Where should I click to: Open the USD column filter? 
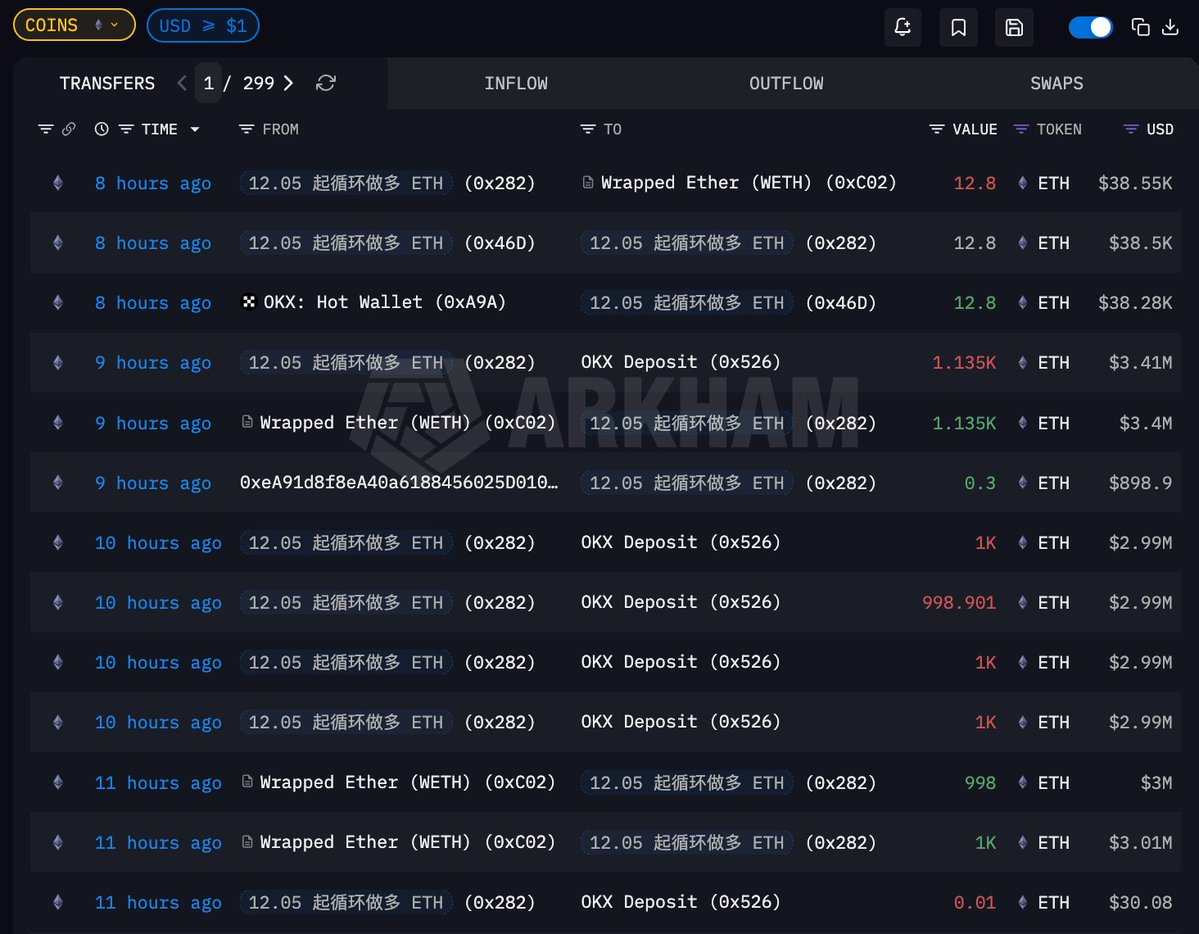tap(1131, 129)
